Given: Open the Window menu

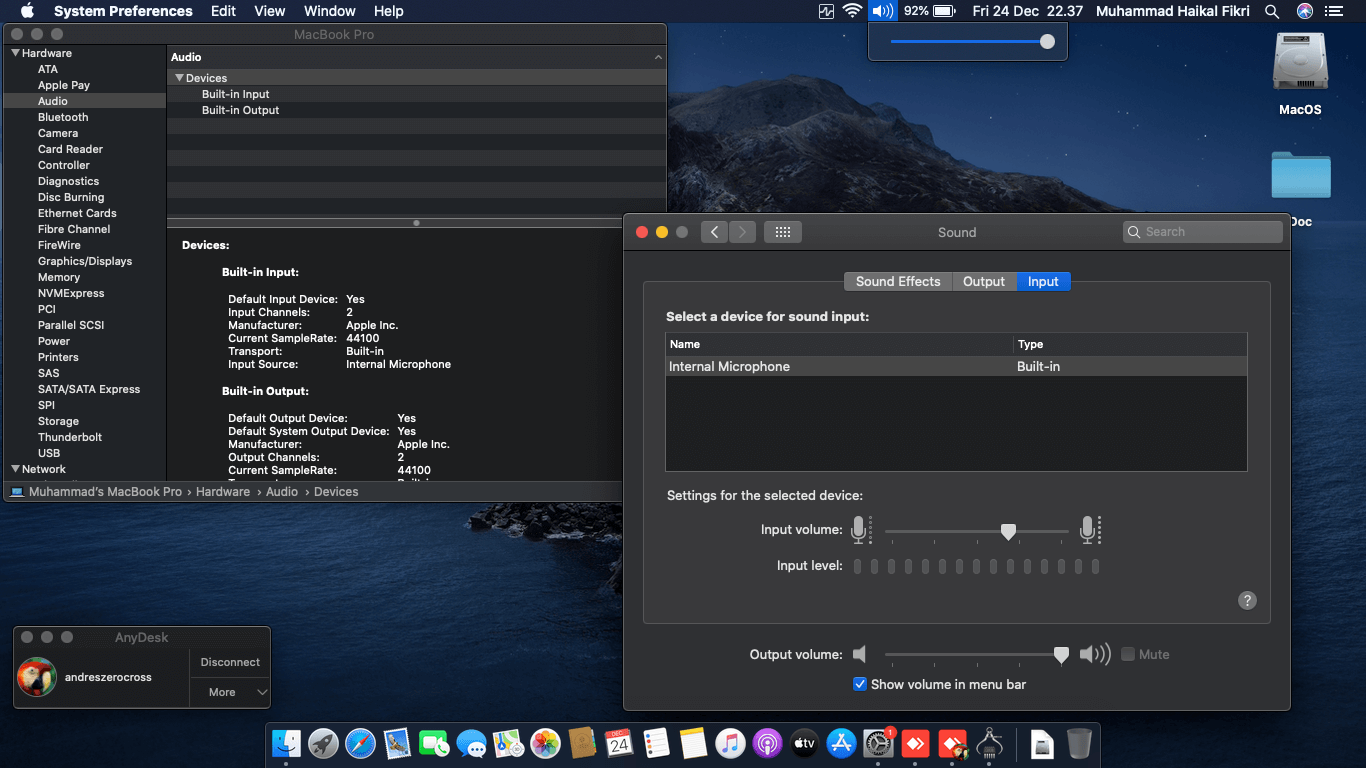Looking at the screenshot, I should point(329,11).
